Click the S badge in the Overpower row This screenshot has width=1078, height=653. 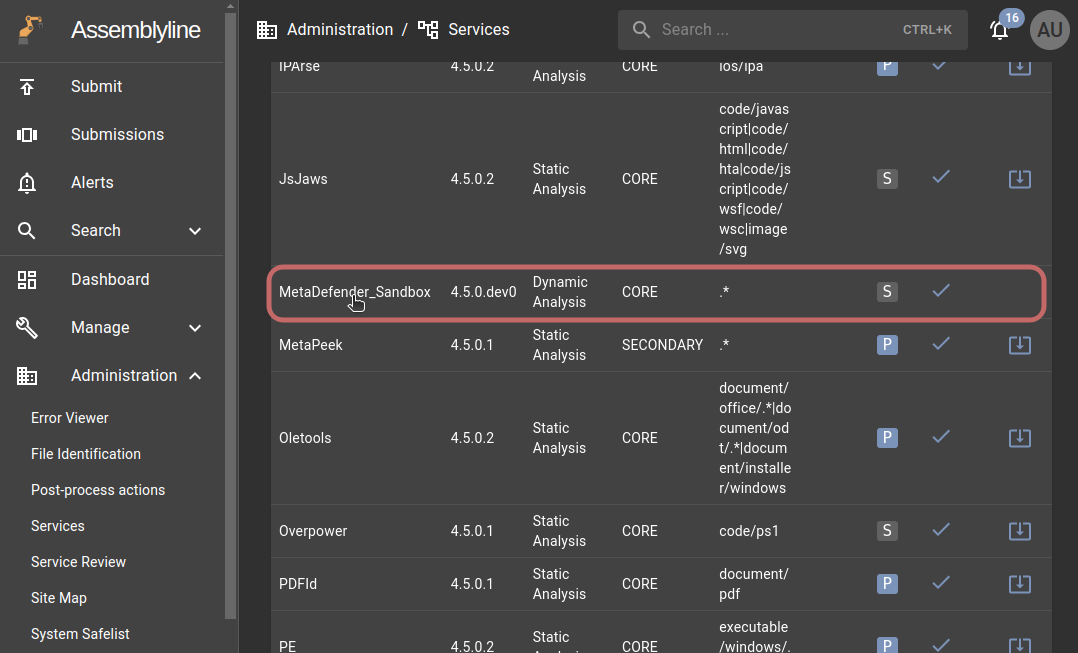click(887, 531)
